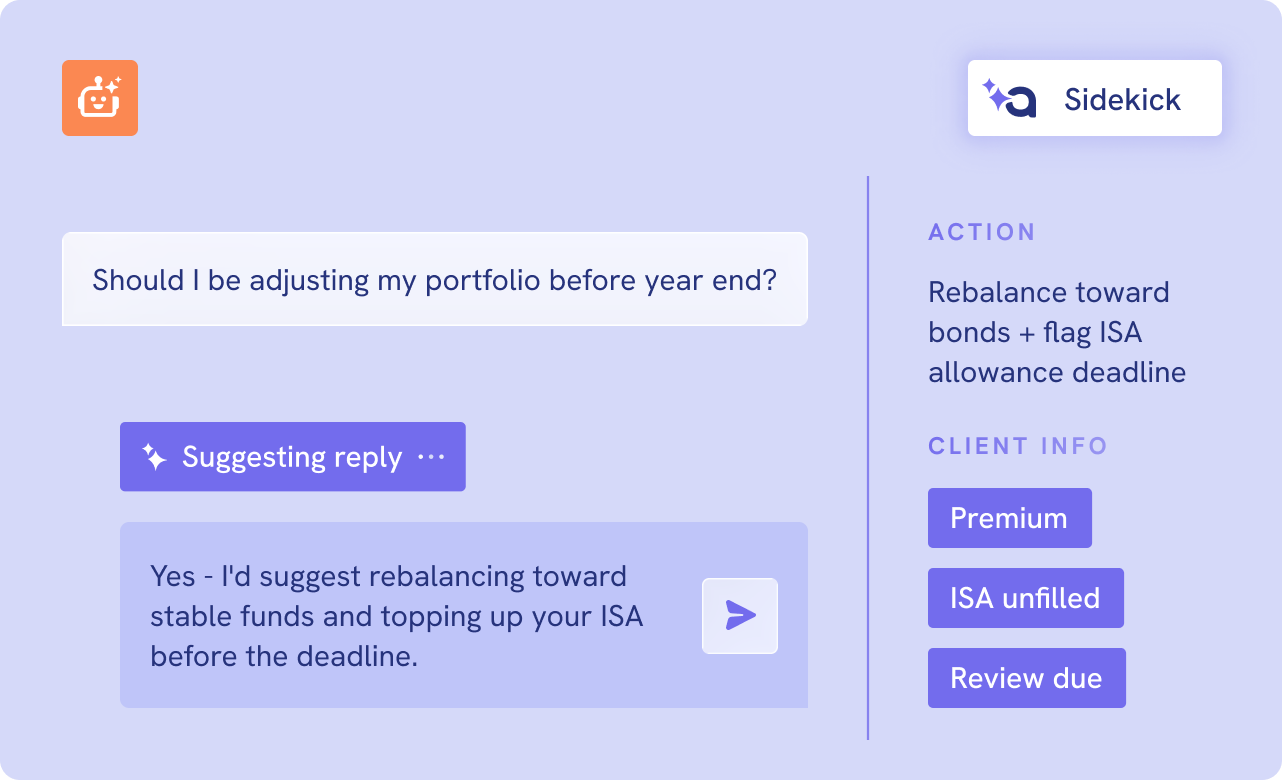Image resolution: width=1282 pixels, height=780 pixels.
Task: Click the Suggesting reply button
Action: coord(293,457)
